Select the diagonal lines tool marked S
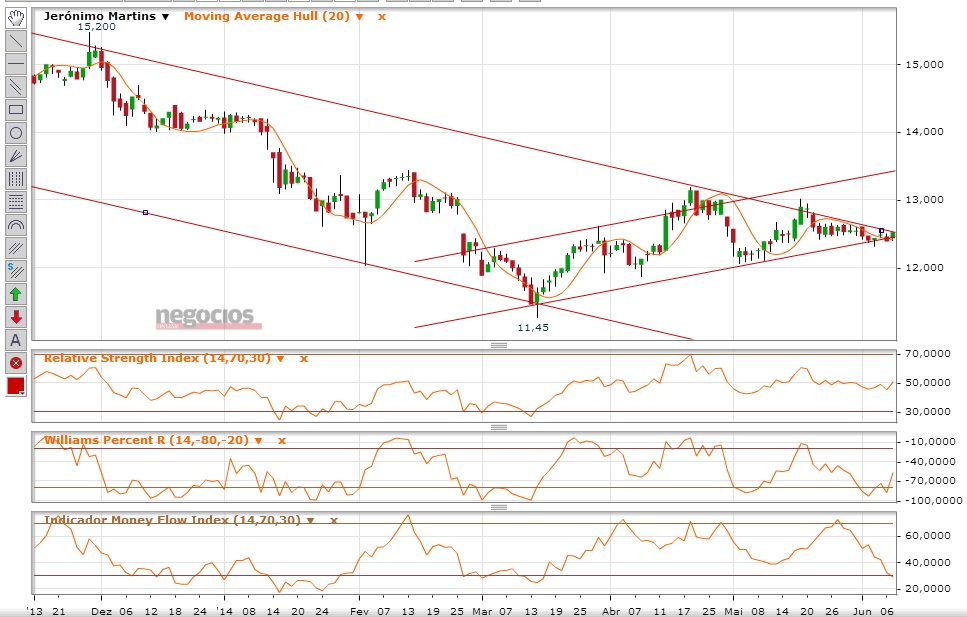 pos(16,271)
